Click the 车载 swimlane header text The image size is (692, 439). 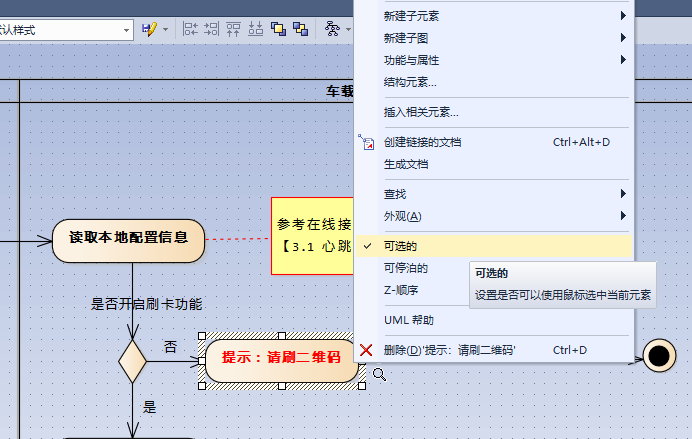[340, 91]
